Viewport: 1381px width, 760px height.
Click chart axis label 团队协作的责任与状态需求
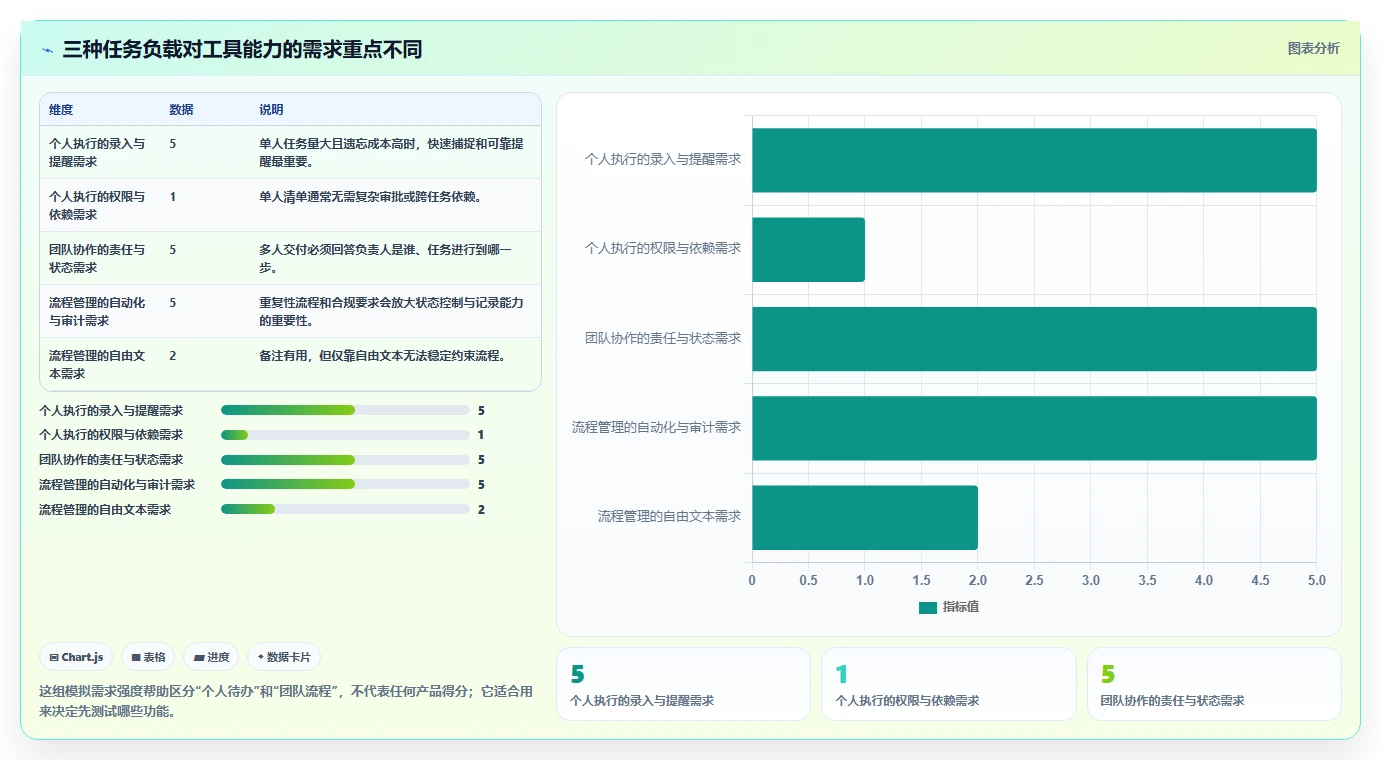coord(663,338)
